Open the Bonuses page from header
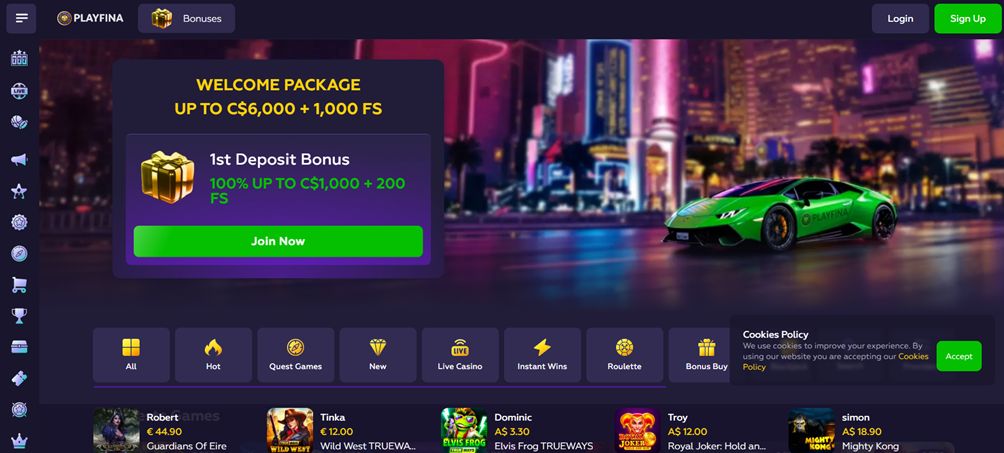This screenshot has width=1004, height=453. (186, 19)
